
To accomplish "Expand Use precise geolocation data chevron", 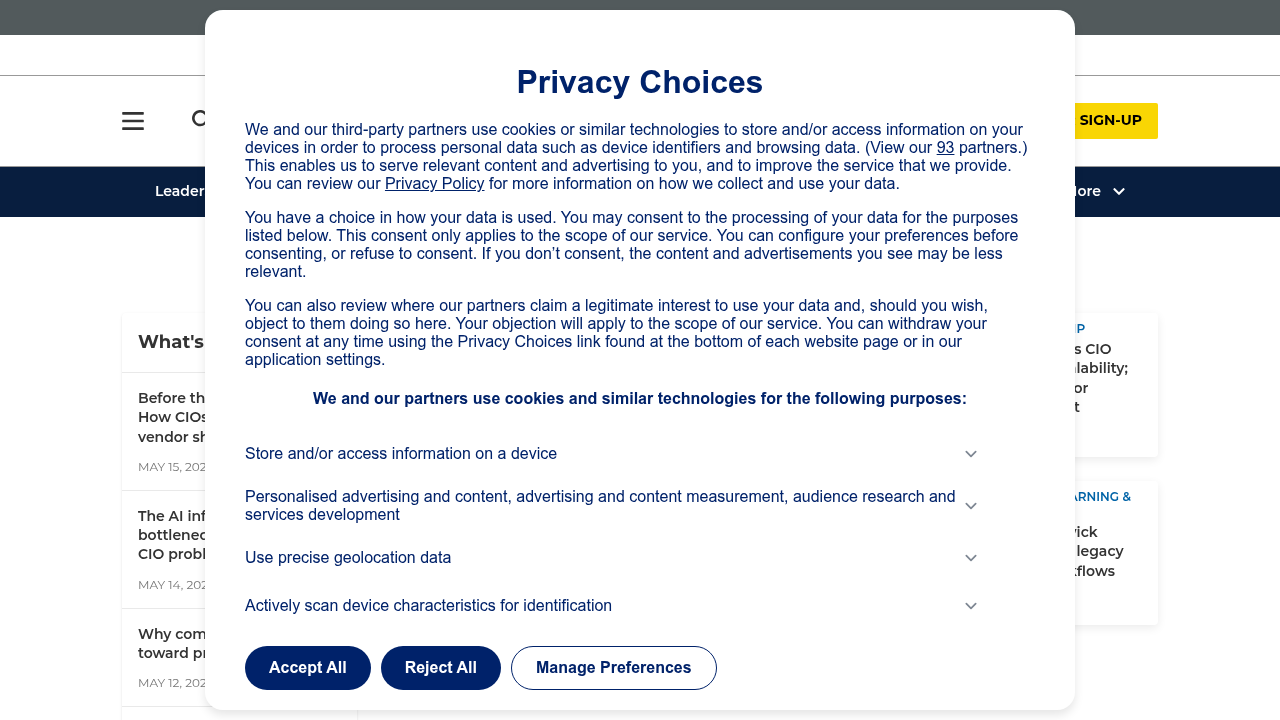I will point(971,558).
